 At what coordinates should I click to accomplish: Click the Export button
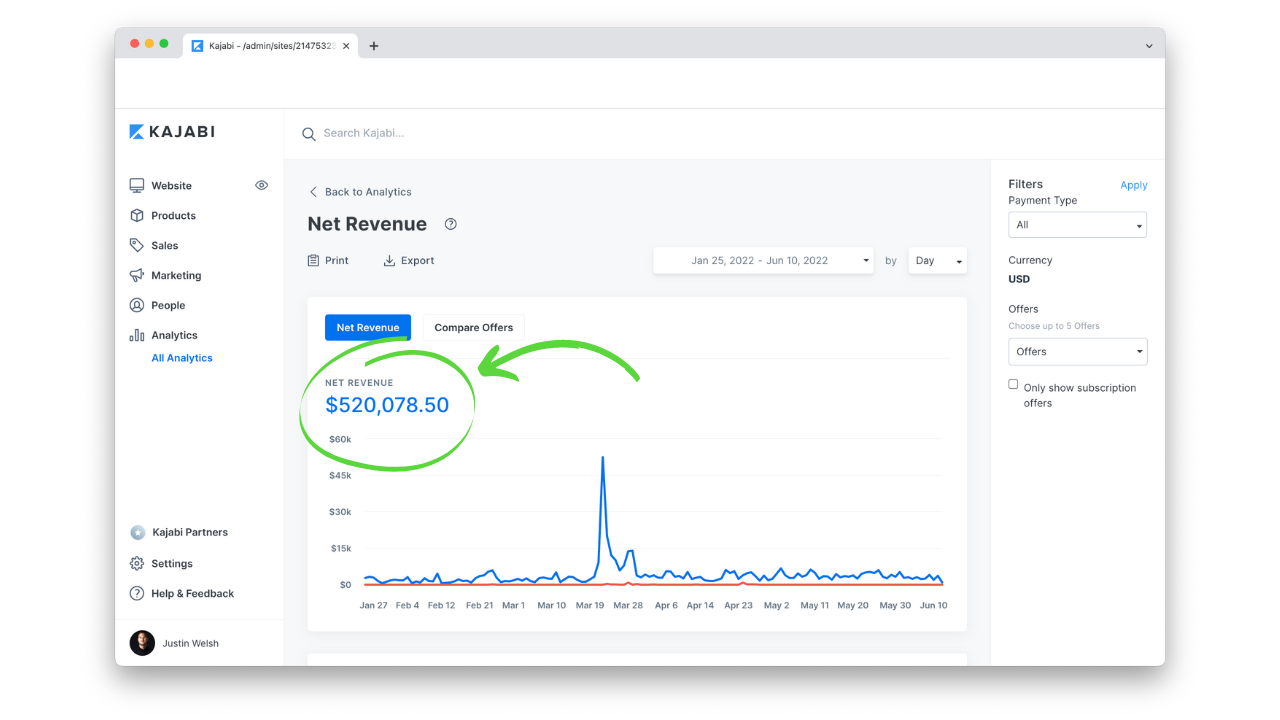coord(409,261)
